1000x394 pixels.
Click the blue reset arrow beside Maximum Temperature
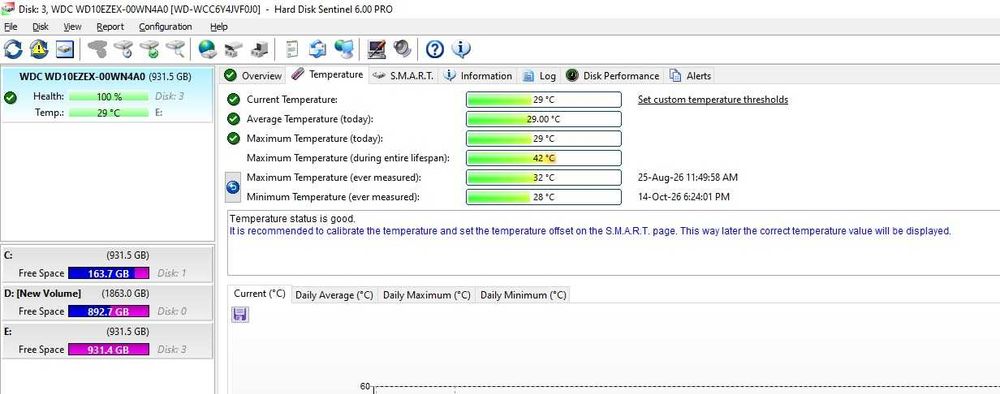click(x=233, y=187)
